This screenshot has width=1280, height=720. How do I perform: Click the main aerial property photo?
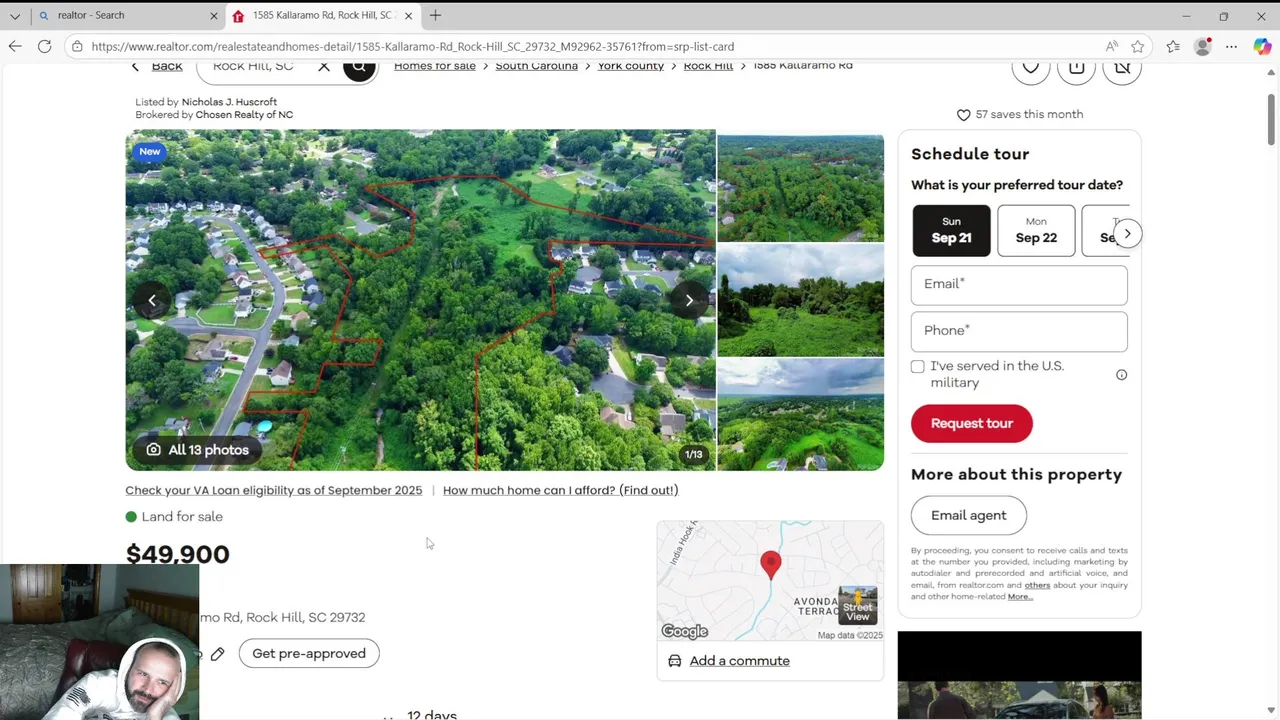[x=420, y=300]
